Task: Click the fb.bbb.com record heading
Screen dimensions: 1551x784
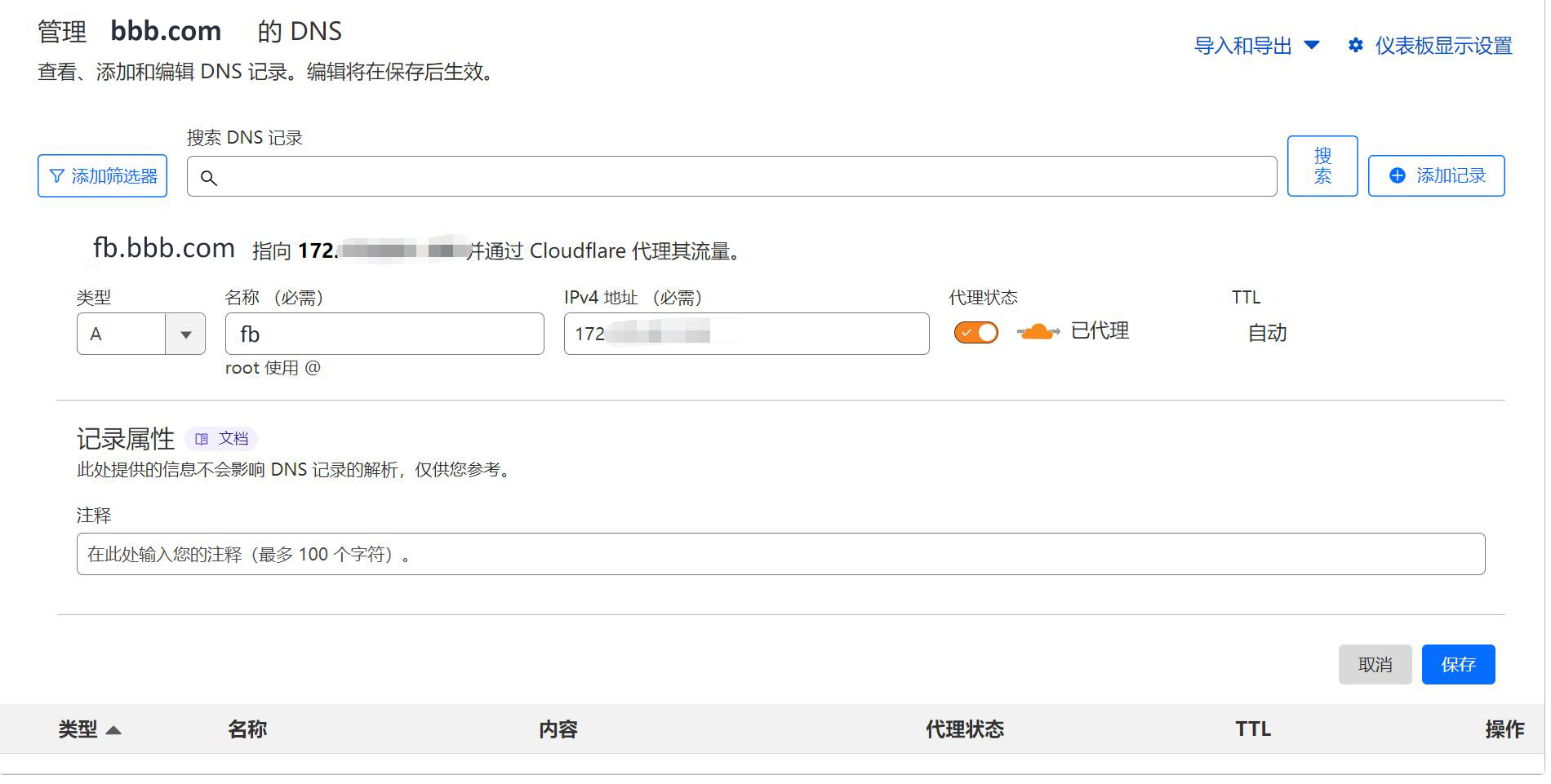Action: pyautogui.click(x=164, y=248)
